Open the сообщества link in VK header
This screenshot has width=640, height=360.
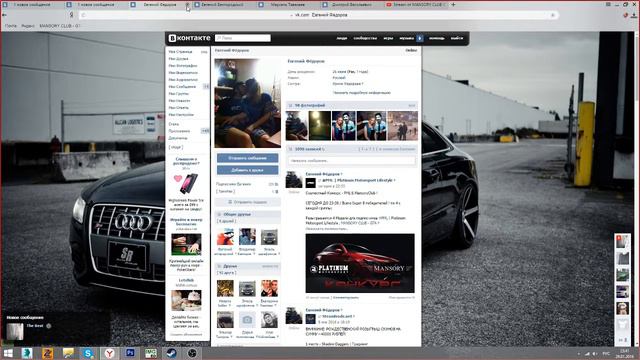tap(365, 38)
